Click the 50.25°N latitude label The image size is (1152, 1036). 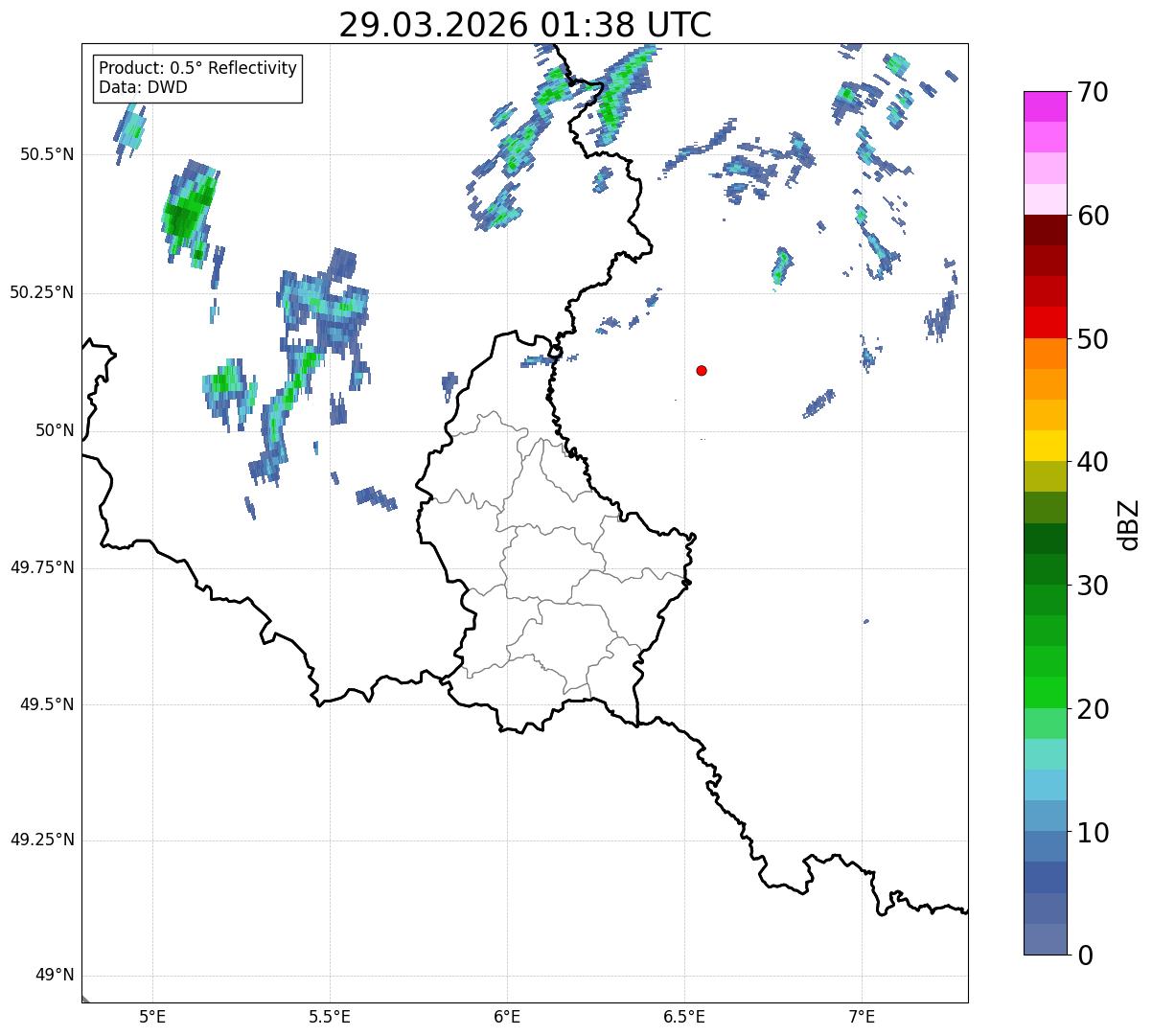tap(42, 293)
